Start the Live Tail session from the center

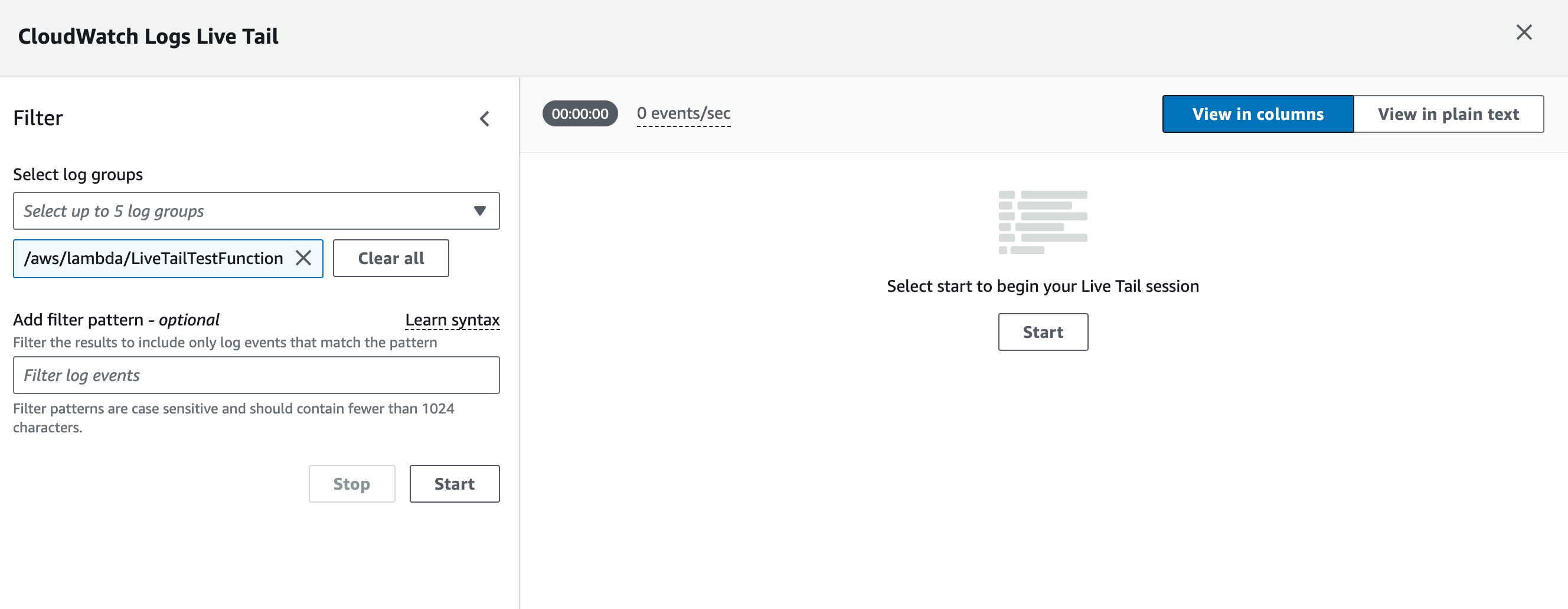pos(1043,332)
